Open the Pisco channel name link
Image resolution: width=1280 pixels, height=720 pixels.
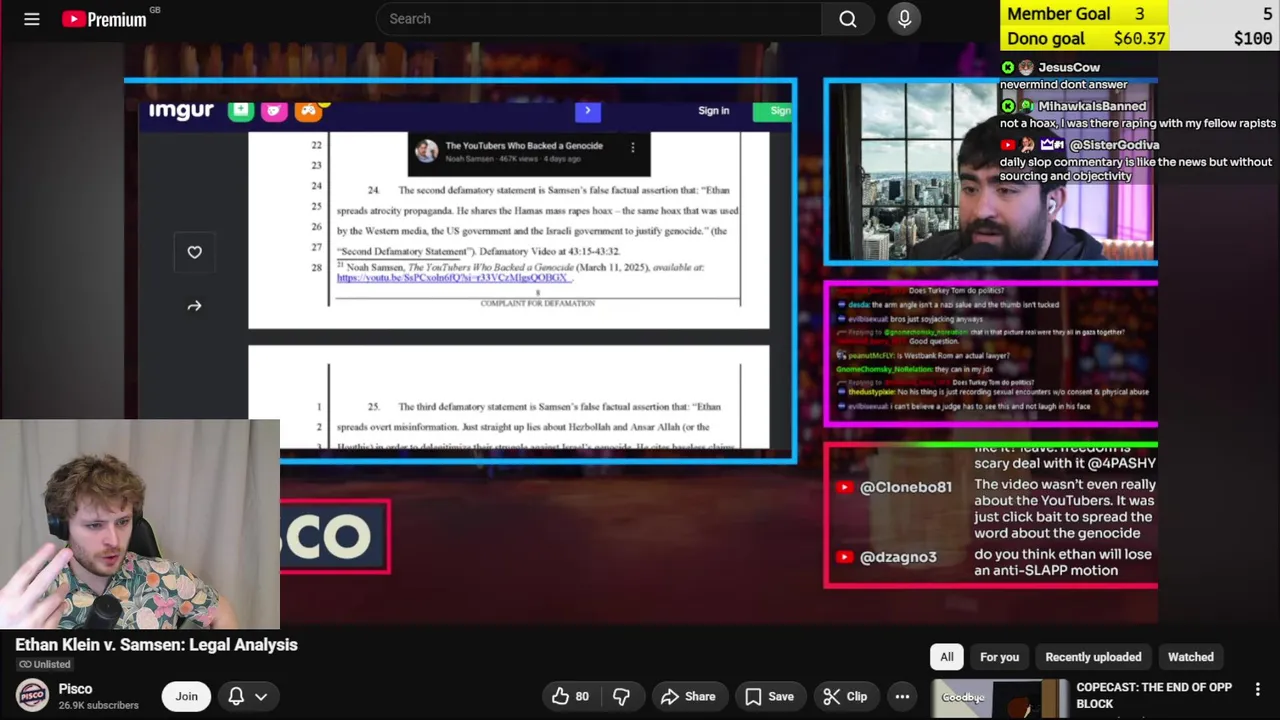coord(75,689)
